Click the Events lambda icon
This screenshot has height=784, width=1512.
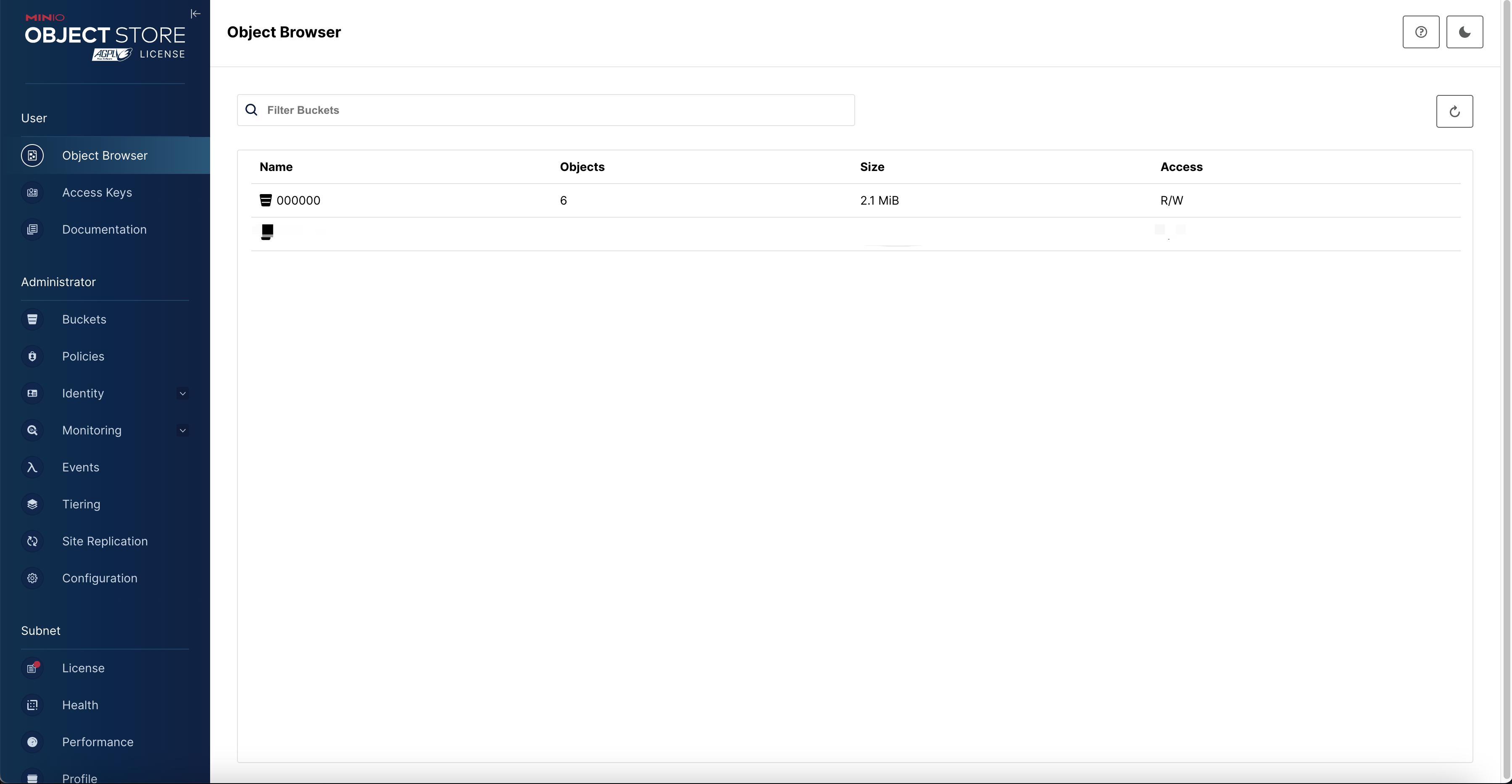pos(32,468)
